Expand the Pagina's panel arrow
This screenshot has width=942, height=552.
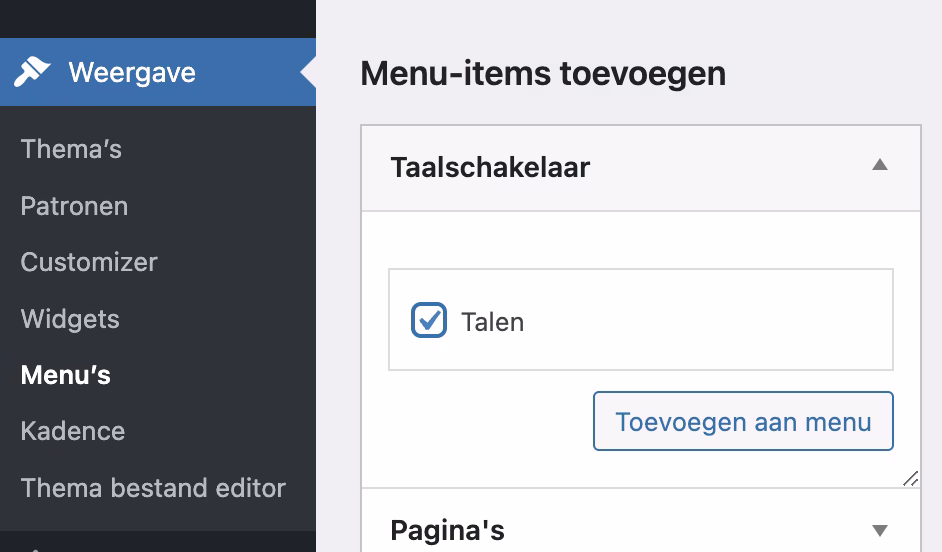880,530
